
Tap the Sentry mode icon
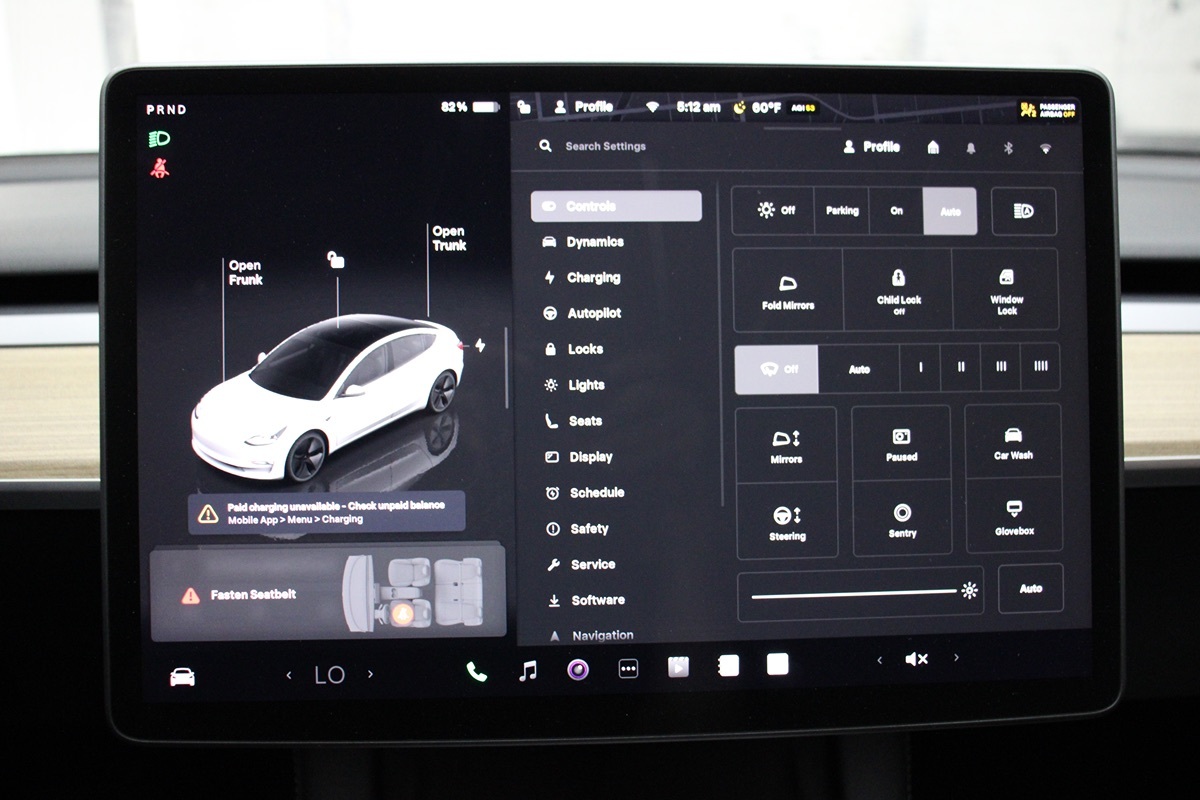[x=902, y=518]
